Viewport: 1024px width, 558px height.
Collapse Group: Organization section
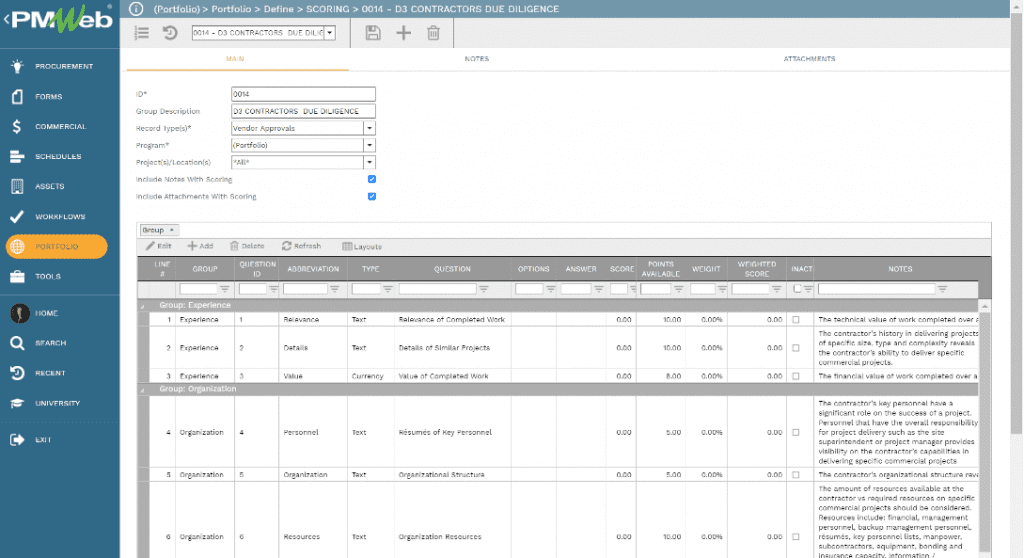(x=142, y=389)
